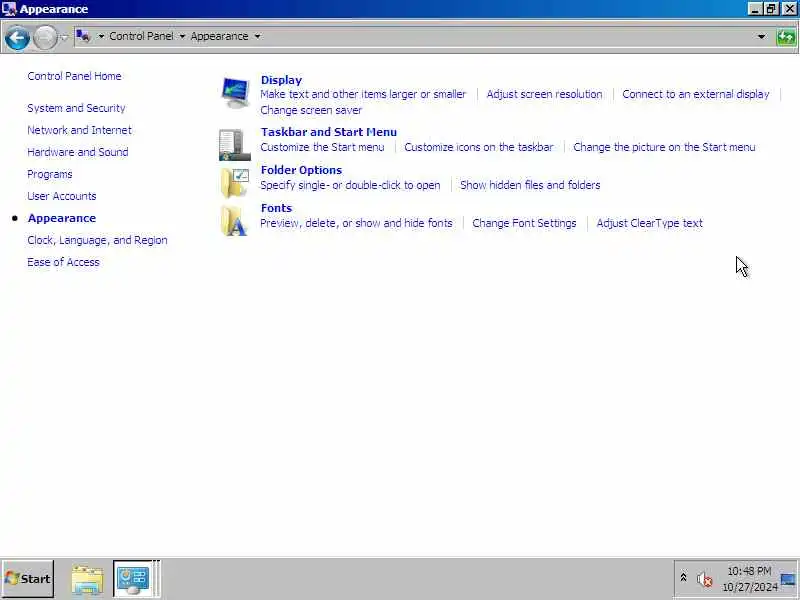
Task: Open Network and Internet category
Action: 79,130
